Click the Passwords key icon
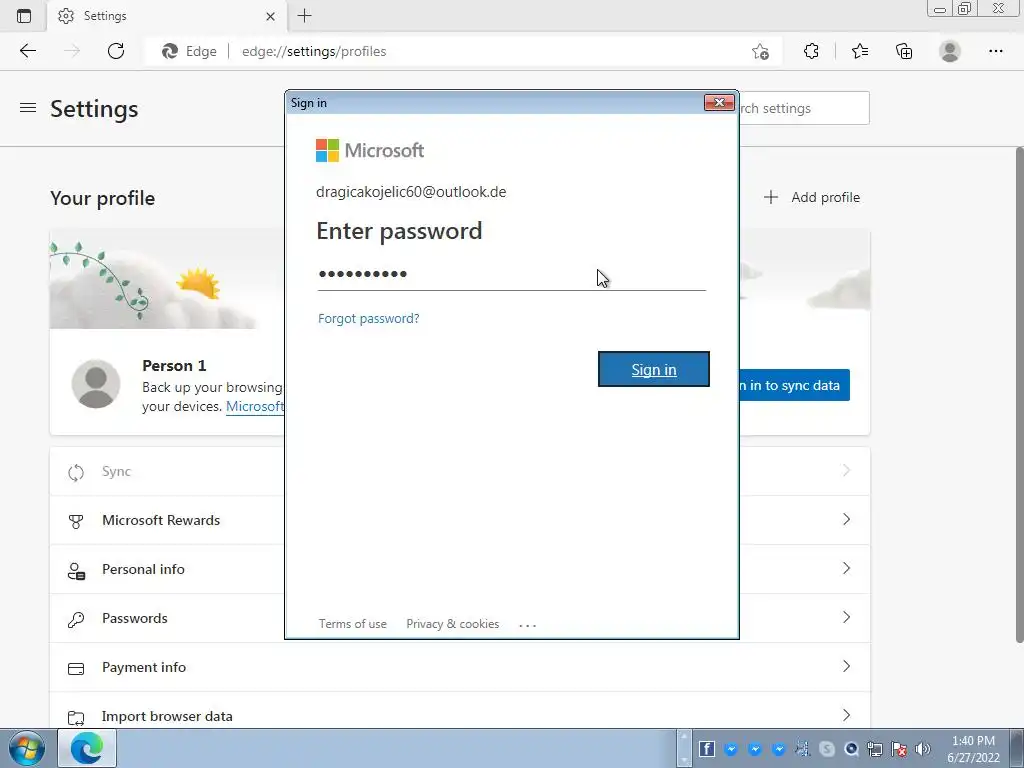The height and width of the screenshot is (768, 1024). pos(76,619)
